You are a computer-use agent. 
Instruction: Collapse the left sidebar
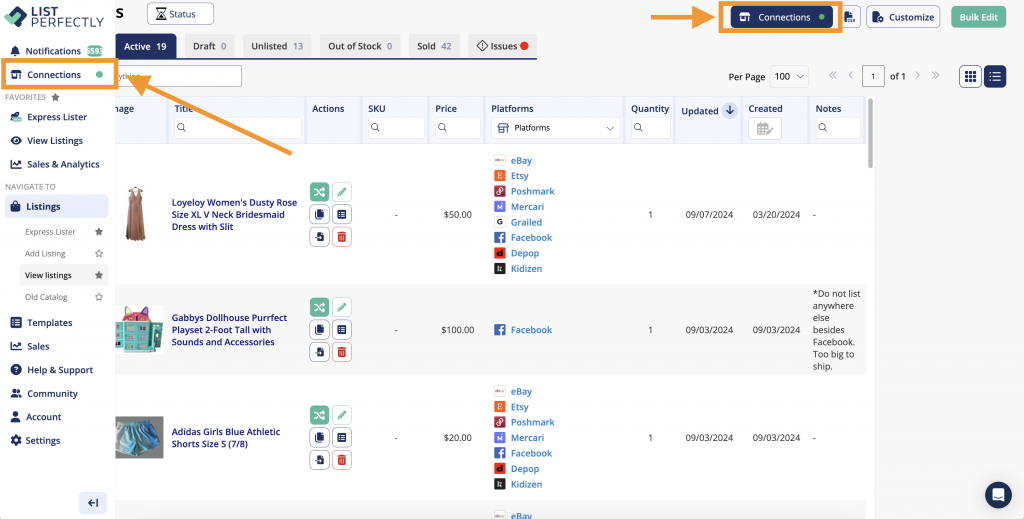(92, 502)
